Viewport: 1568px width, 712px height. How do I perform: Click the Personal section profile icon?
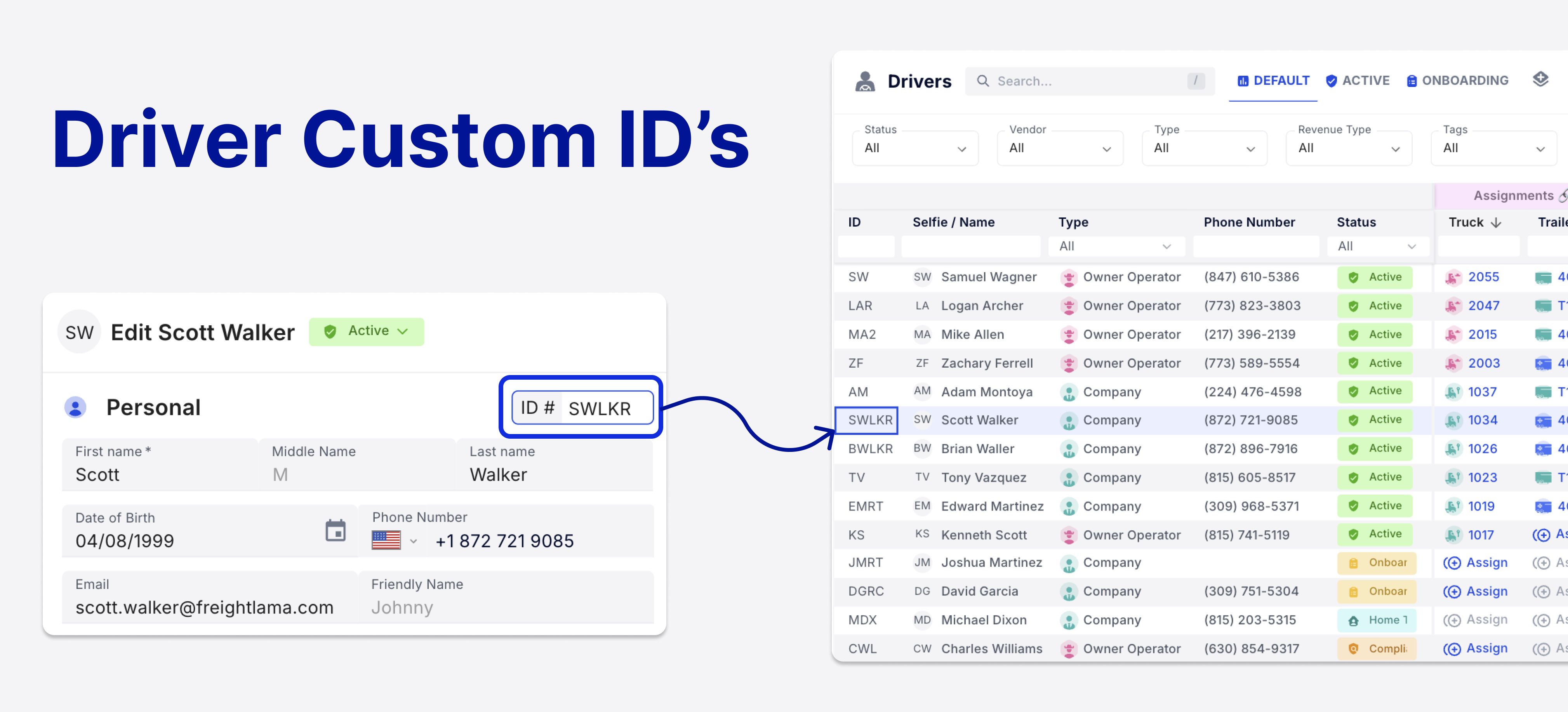tap(75, 407)
